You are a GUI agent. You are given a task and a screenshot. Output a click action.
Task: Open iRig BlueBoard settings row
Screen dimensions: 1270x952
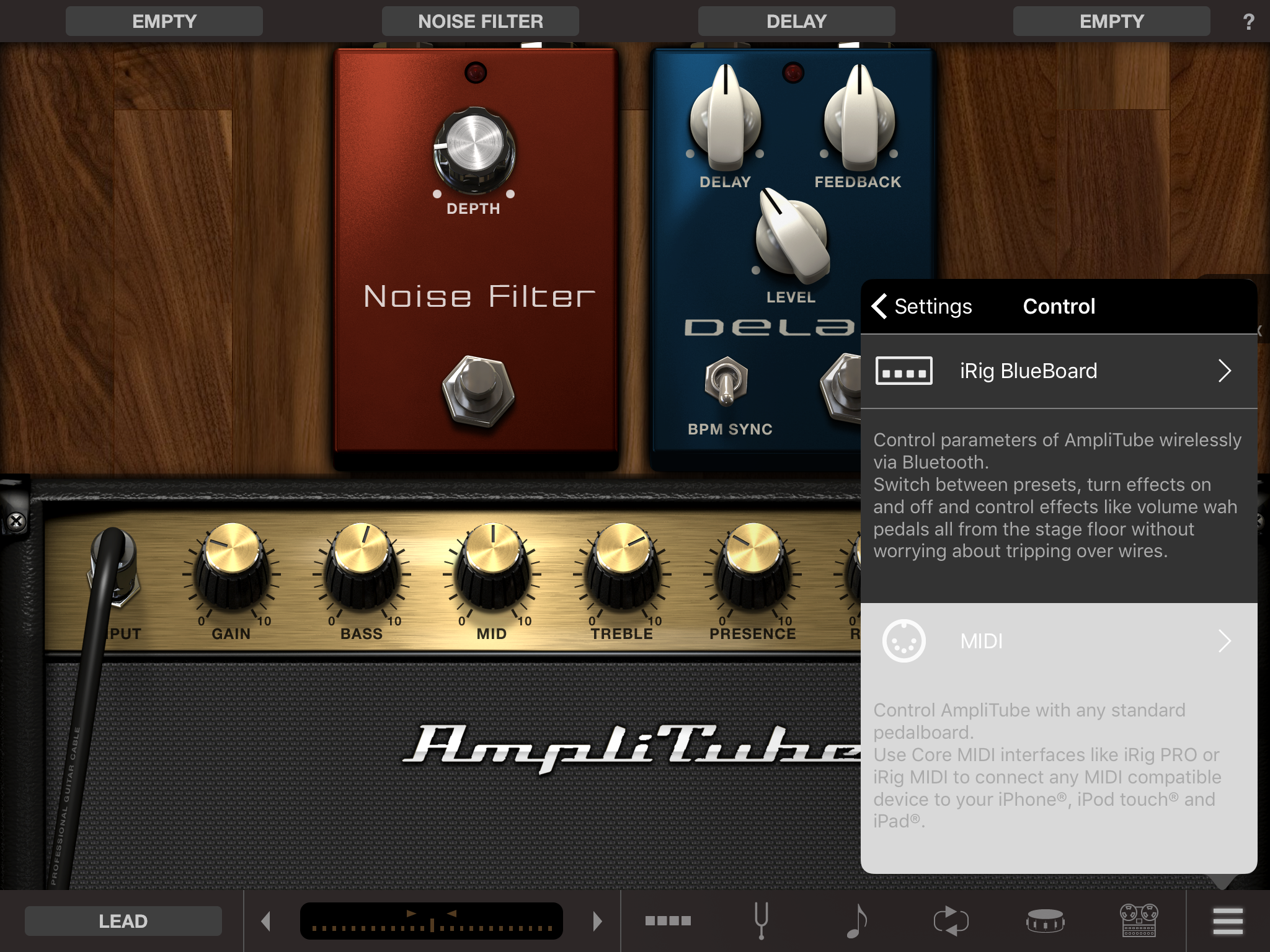pos(1059,371)
